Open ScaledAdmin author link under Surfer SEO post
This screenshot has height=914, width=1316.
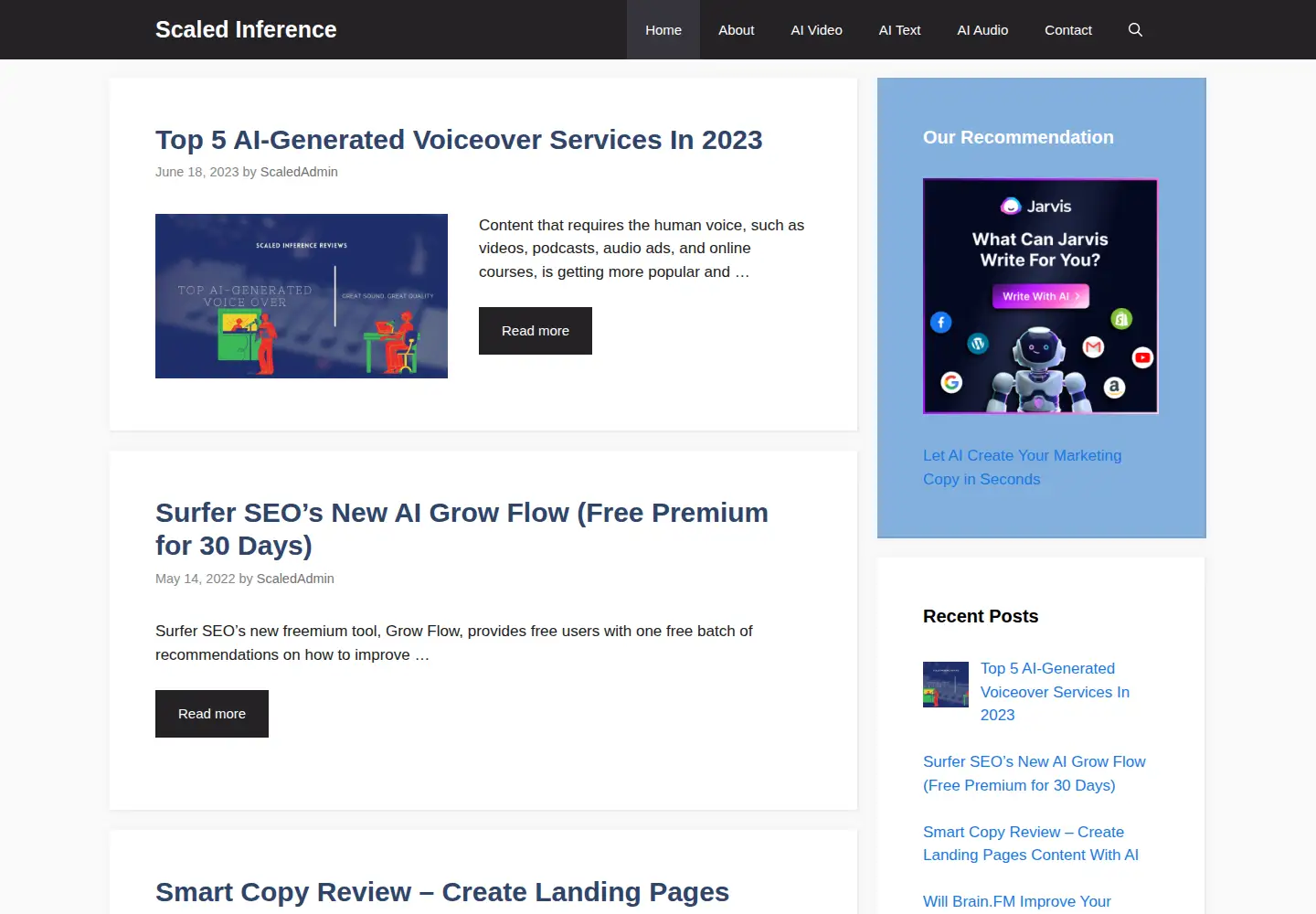click(295, 579)
